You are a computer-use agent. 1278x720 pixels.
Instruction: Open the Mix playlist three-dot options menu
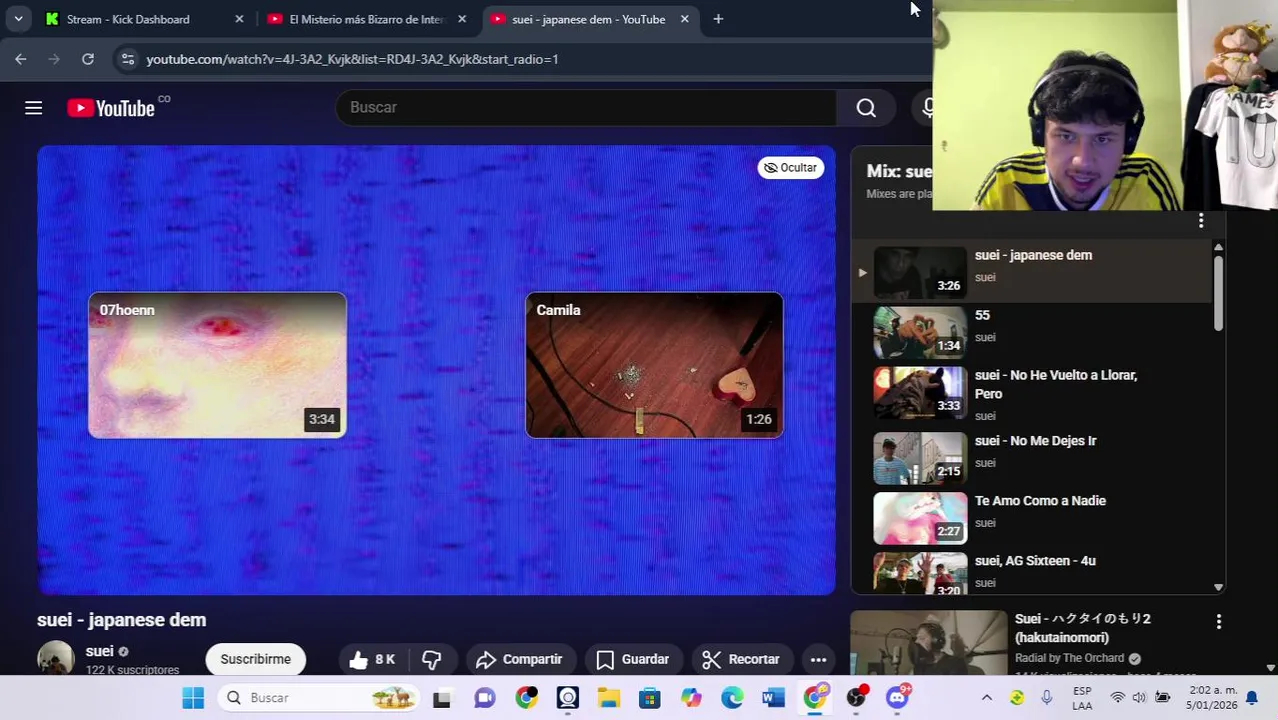(1201, 221)
